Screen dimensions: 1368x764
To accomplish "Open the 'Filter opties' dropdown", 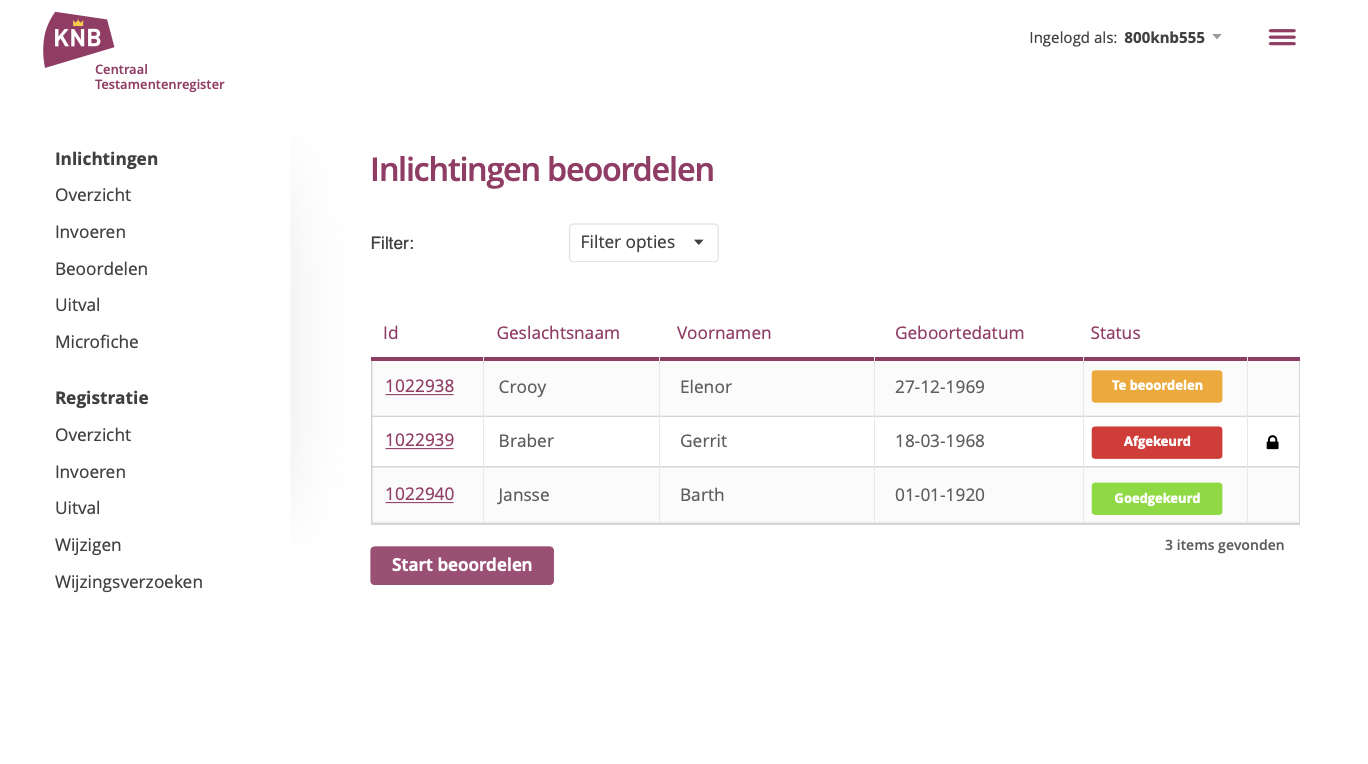I will (643, 242).
